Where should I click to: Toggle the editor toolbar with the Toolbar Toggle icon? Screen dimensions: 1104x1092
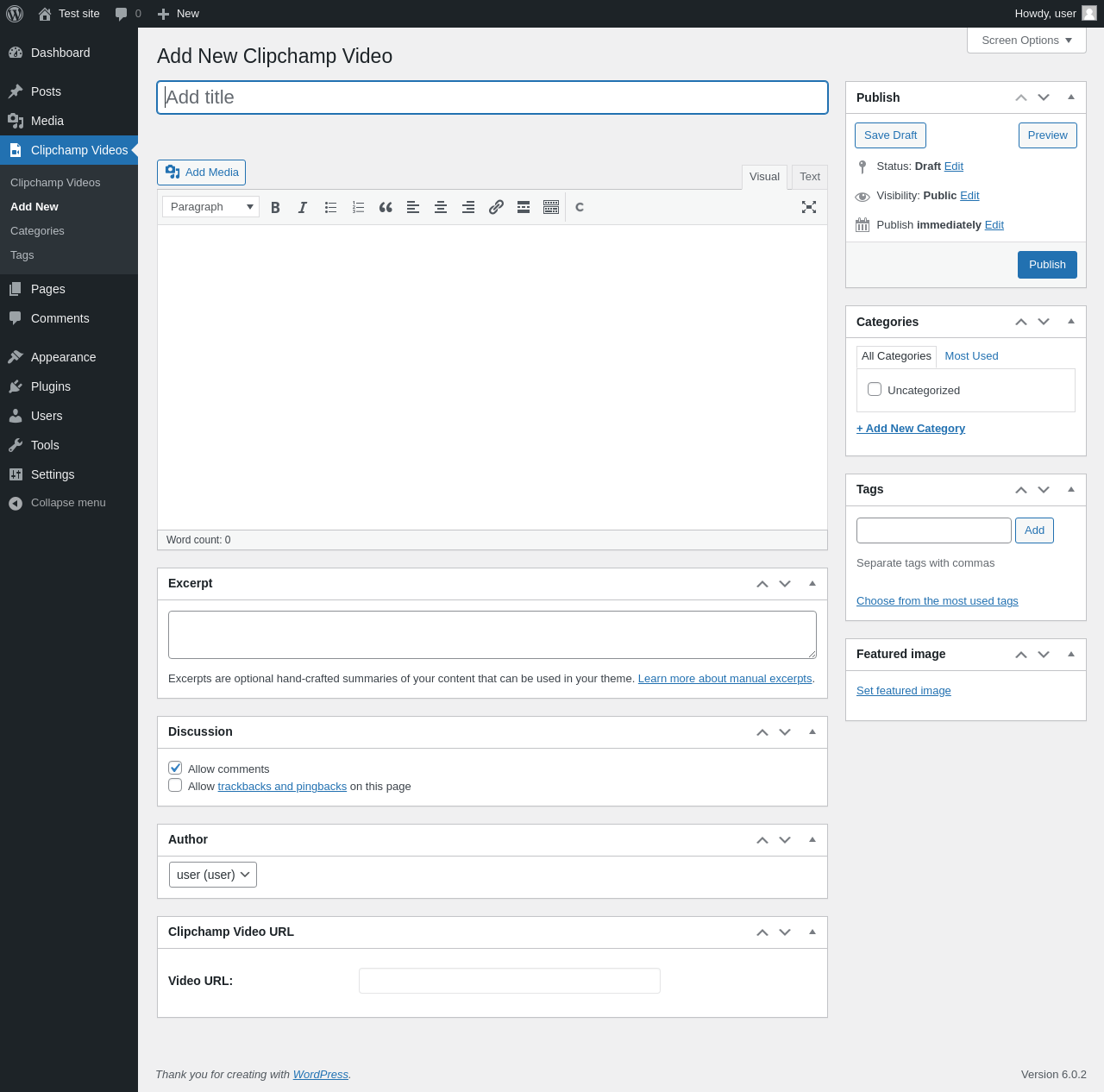(551, 207)
